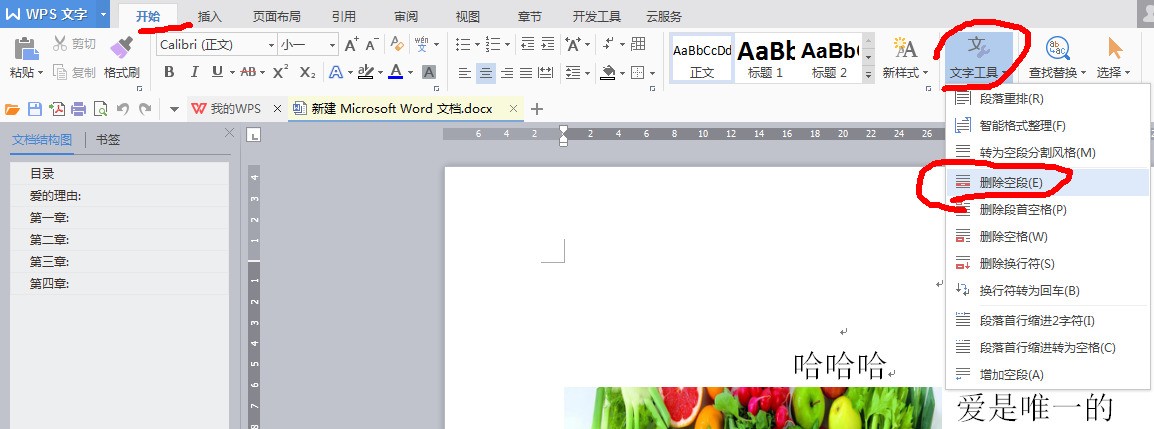Click the Save floppy disk icon

(35, 110)
